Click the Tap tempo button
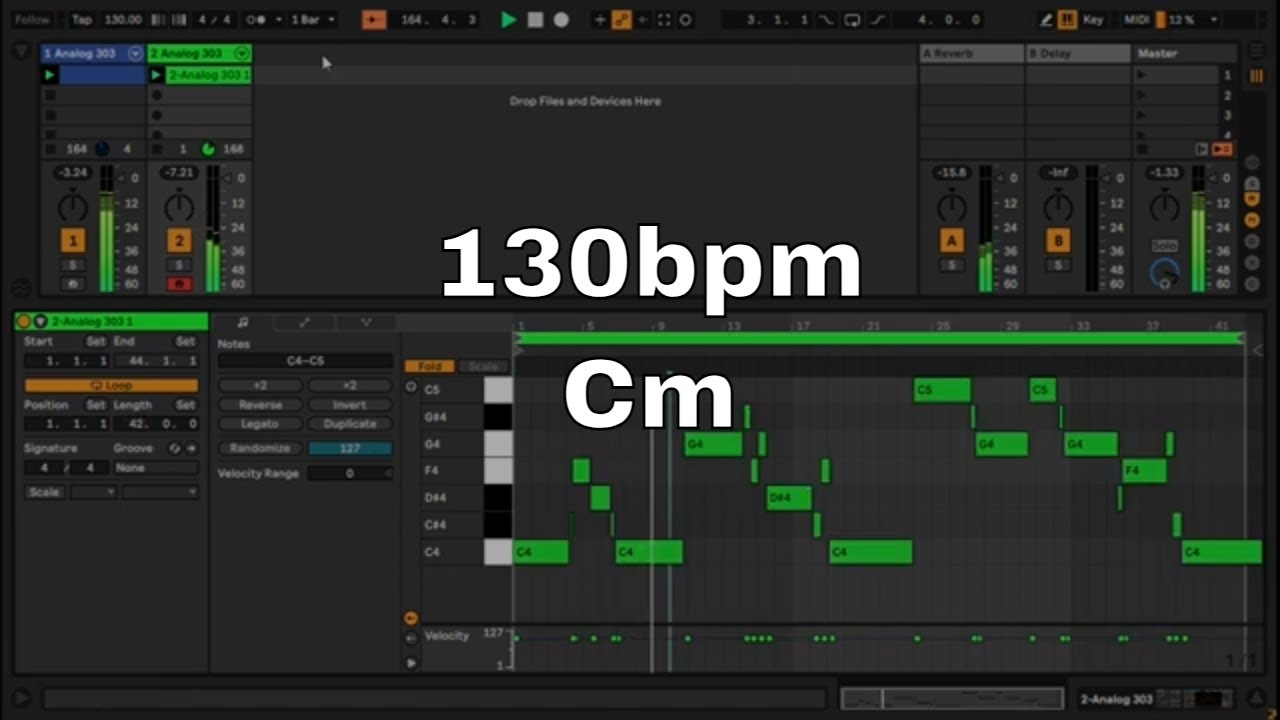This screenshot has width=1280, height=720. 82,20
